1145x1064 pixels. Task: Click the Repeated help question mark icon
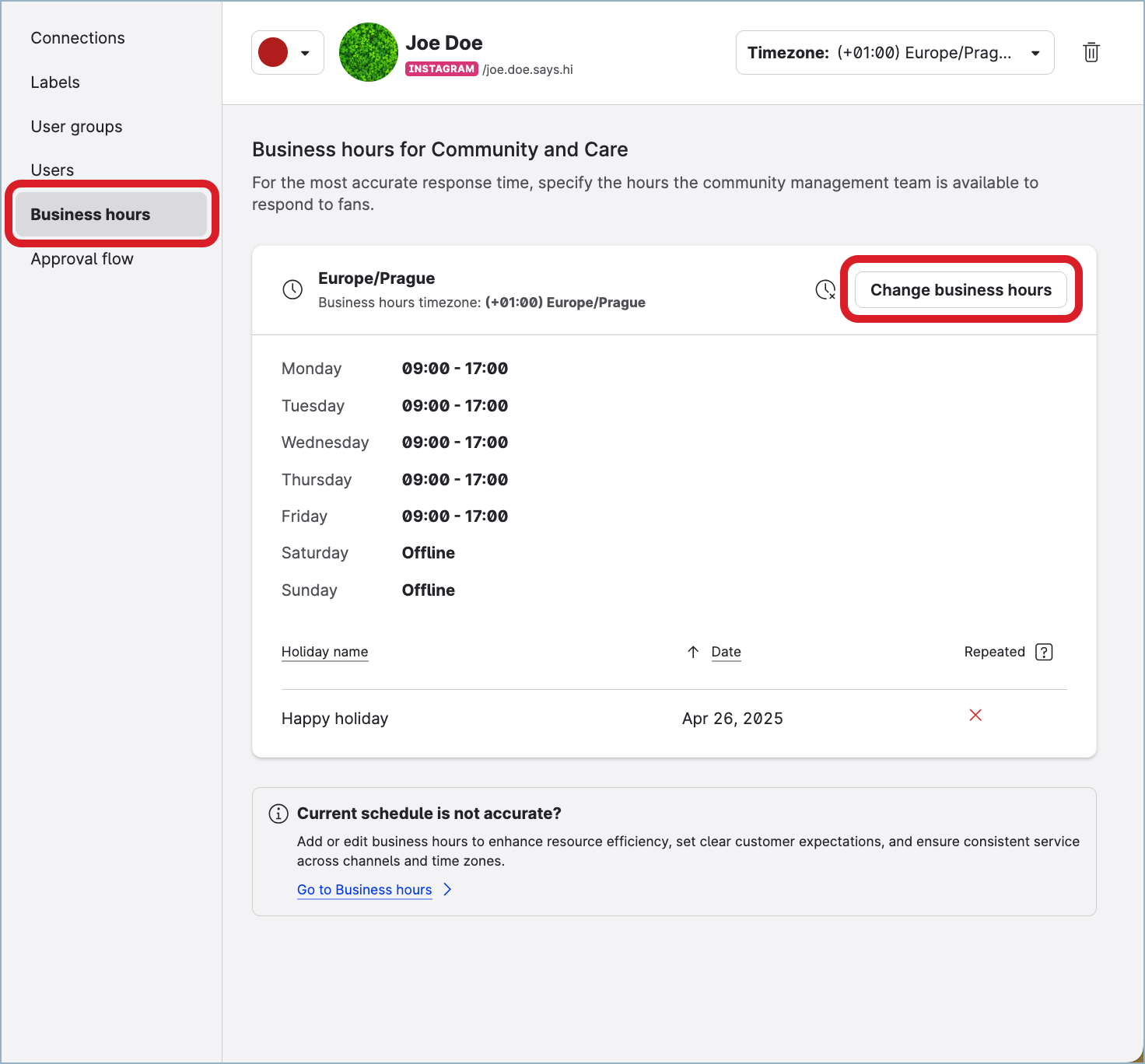[1044, 652]
